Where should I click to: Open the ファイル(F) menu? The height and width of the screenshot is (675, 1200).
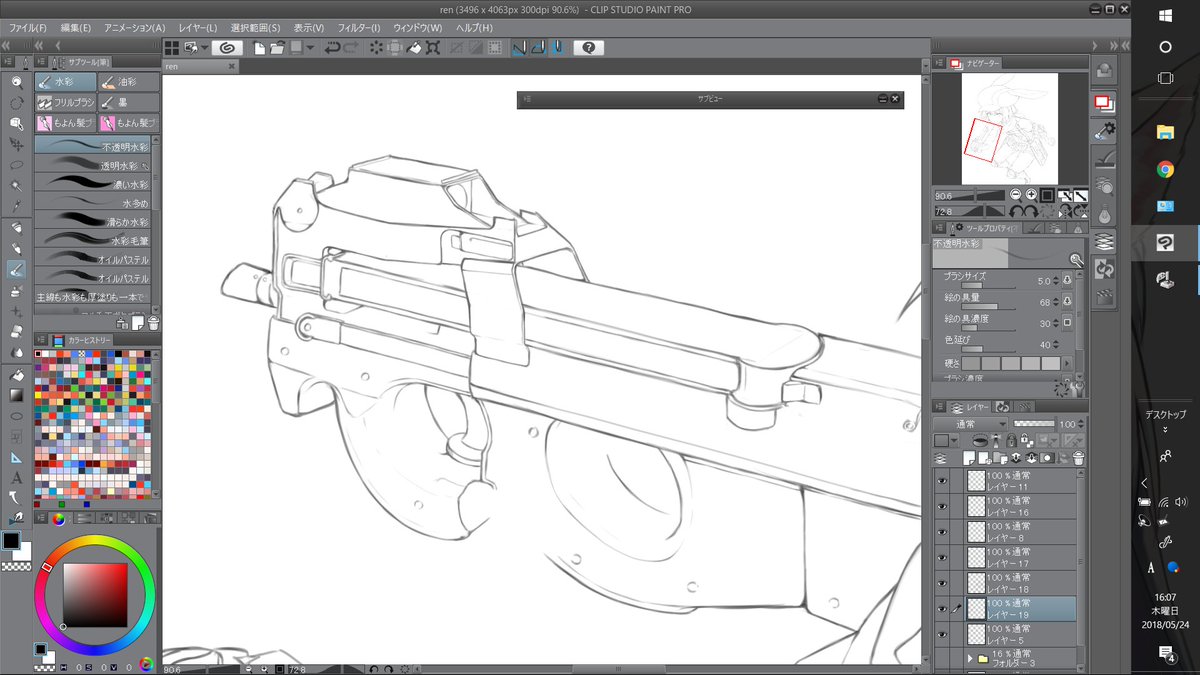pos(27,27)
